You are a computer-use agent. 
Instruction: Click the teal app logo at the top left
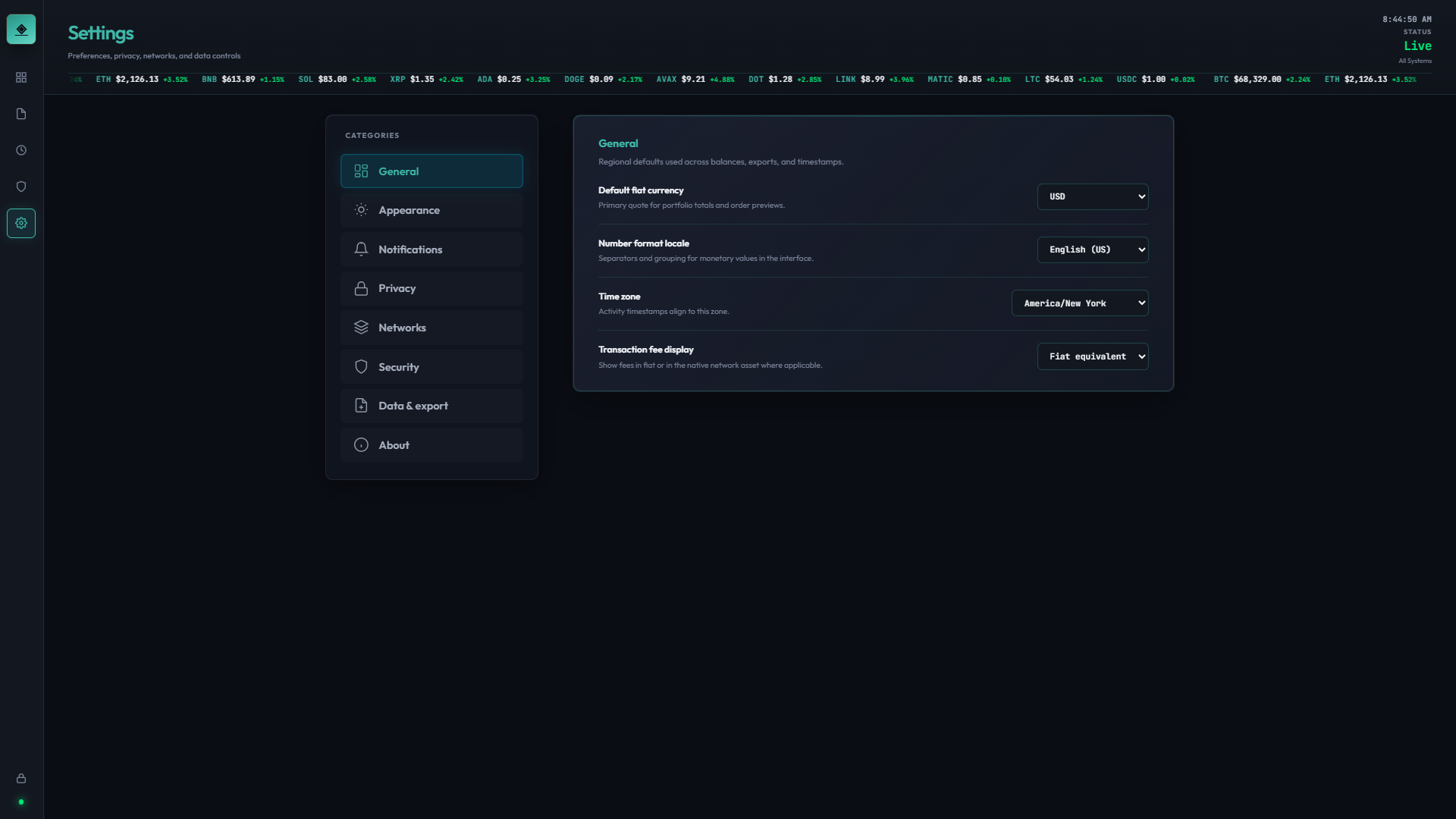click(20, 29)
